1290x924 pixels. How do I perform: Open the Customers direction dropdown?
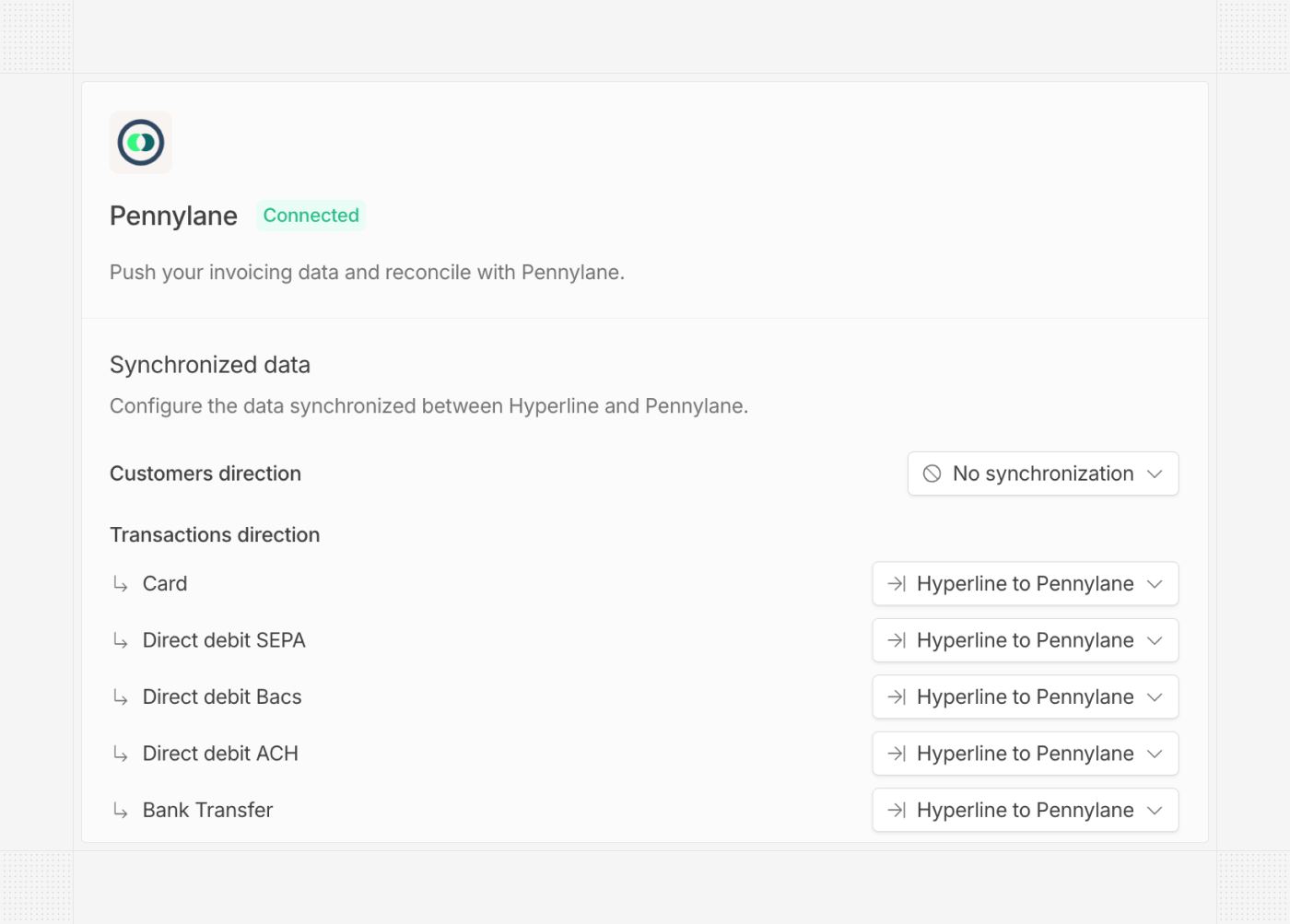(1043, 474)
